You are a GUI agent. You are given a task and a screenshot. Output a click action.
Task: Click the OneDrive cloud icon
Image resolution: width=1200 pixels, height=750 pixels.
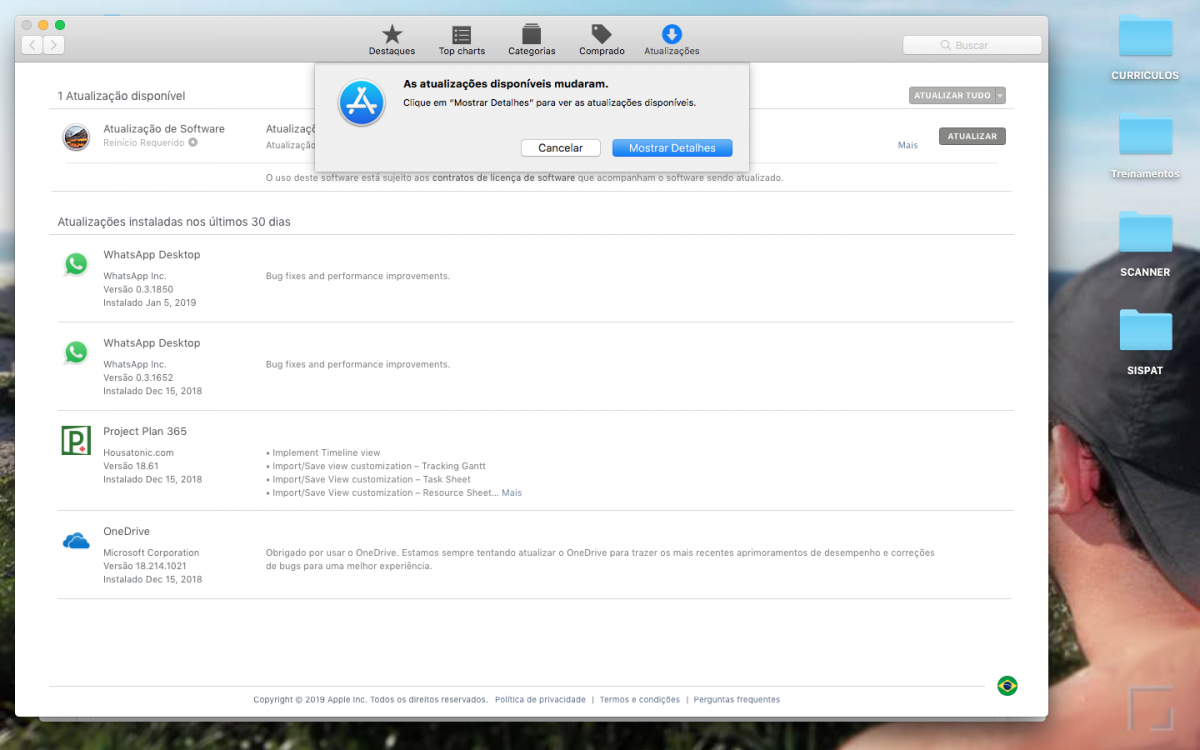(x=76, y=541)
